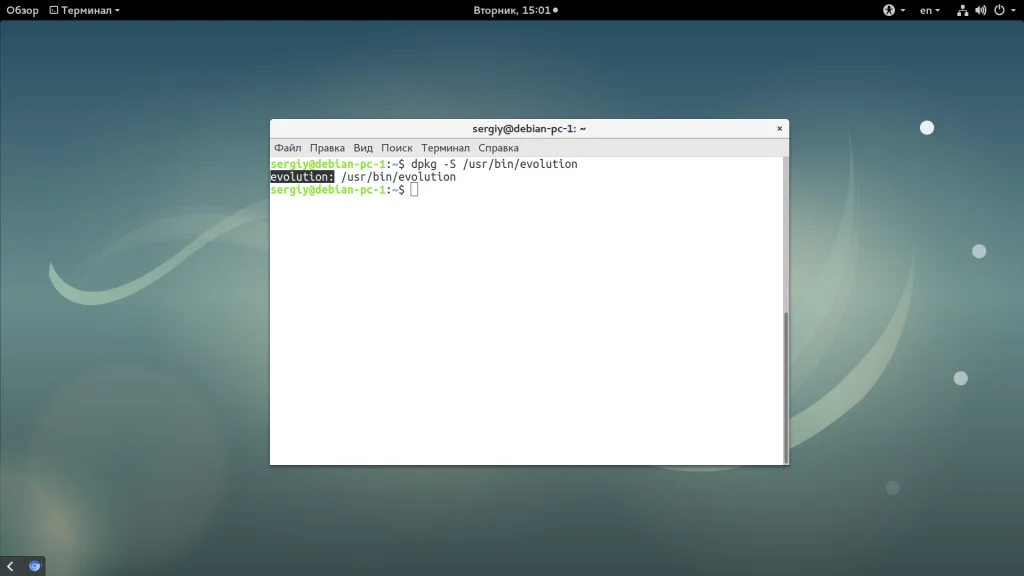Click the blue Chromium tray icon
This screenshot has width=1024, height=576.
point(35,566)
